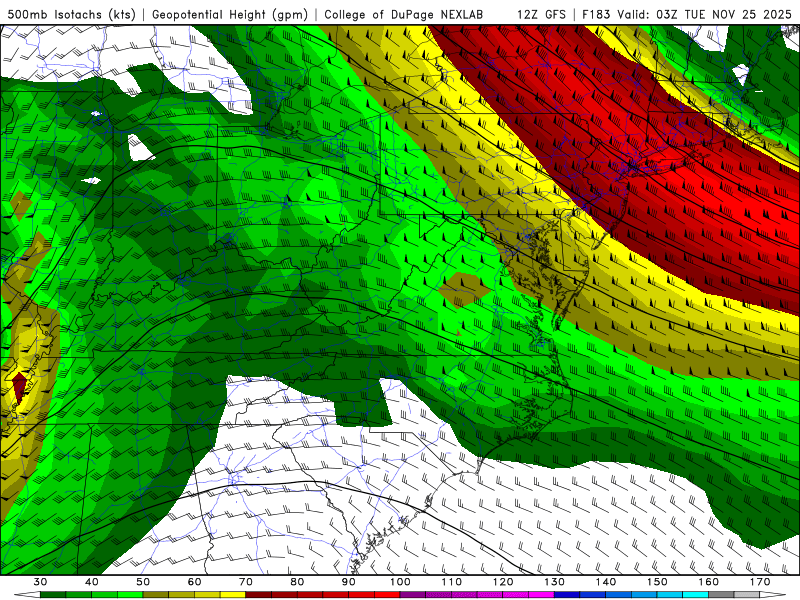Click the legend value '70'

point(246,582)
